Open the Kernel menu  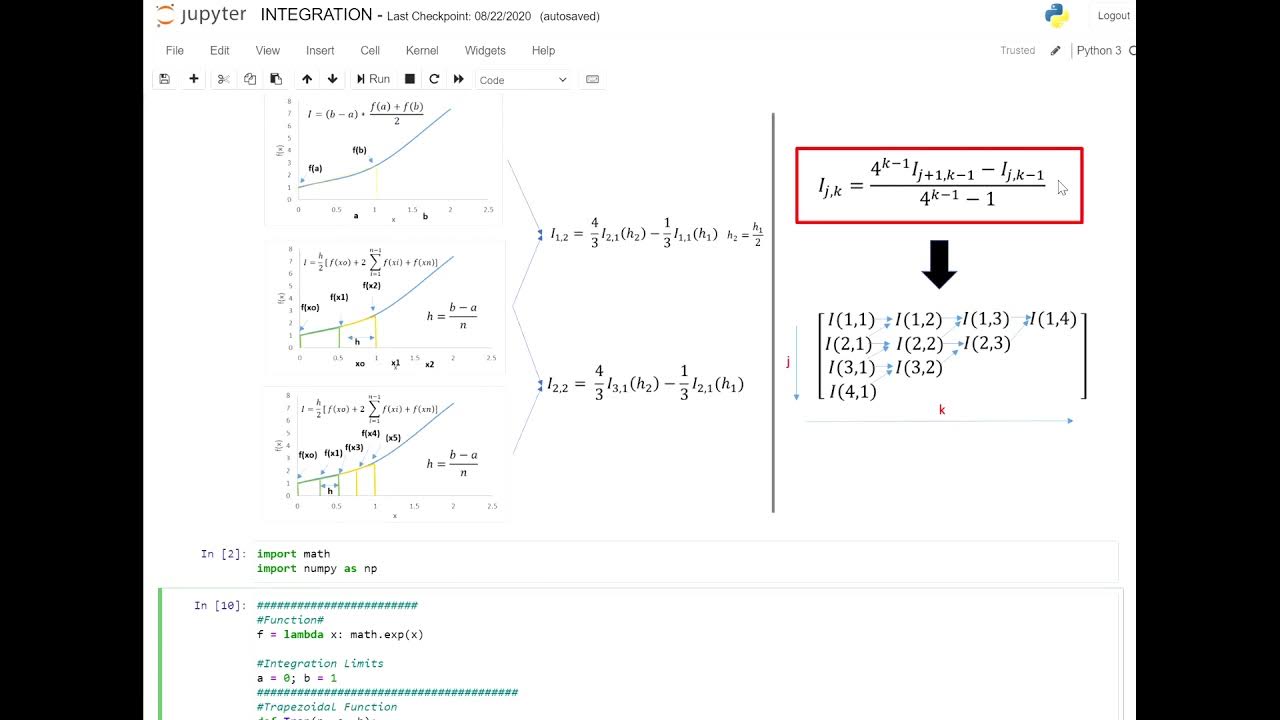[422, 50]
